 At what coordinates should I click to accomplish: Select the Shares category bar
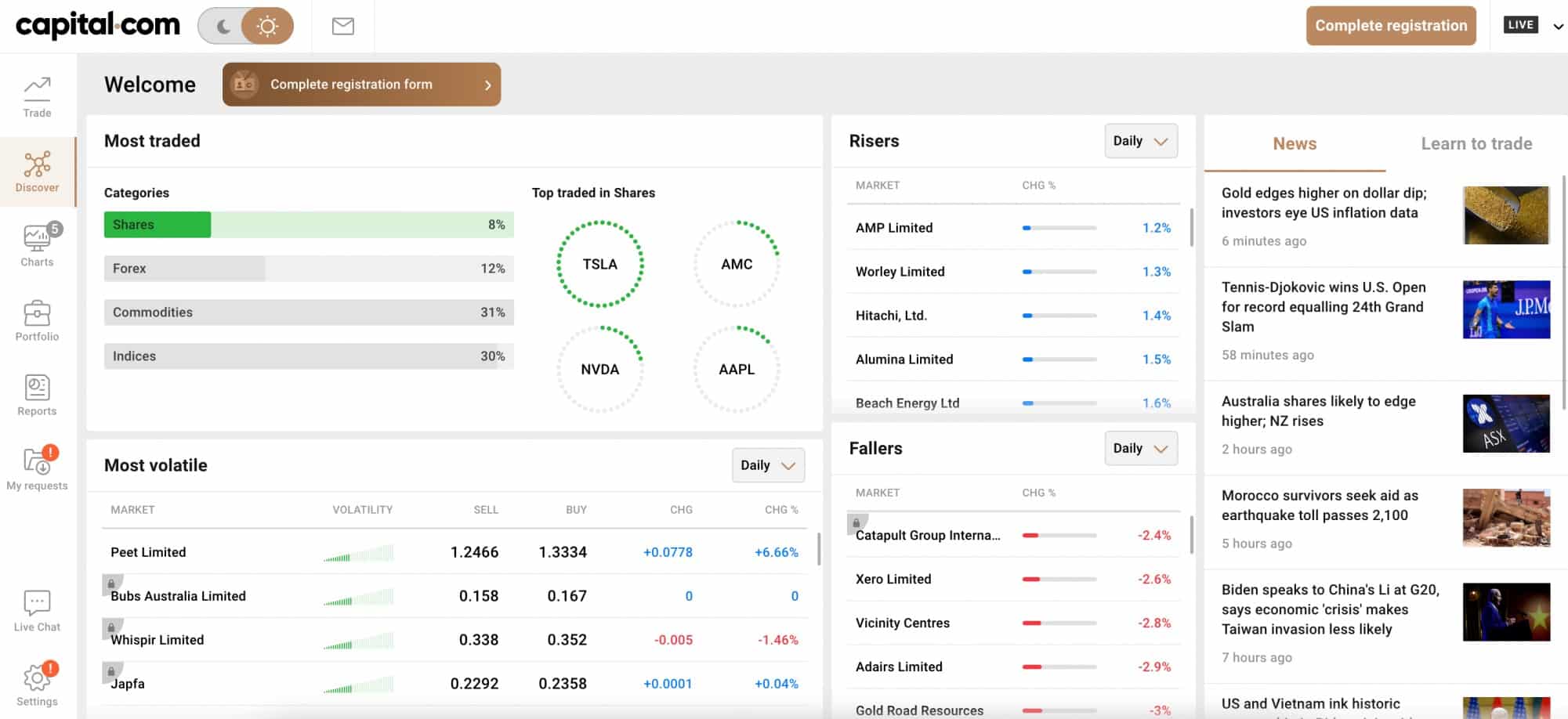tap(309, 225)
